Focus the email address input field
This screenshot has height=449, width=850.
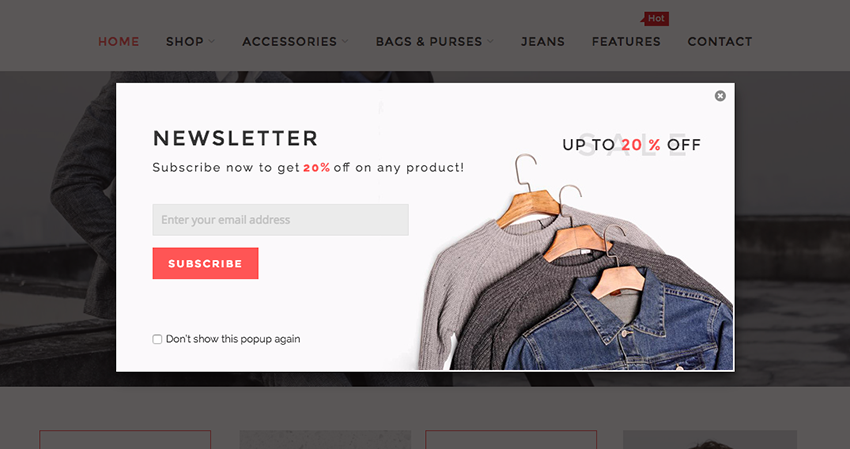pos(280,220)
